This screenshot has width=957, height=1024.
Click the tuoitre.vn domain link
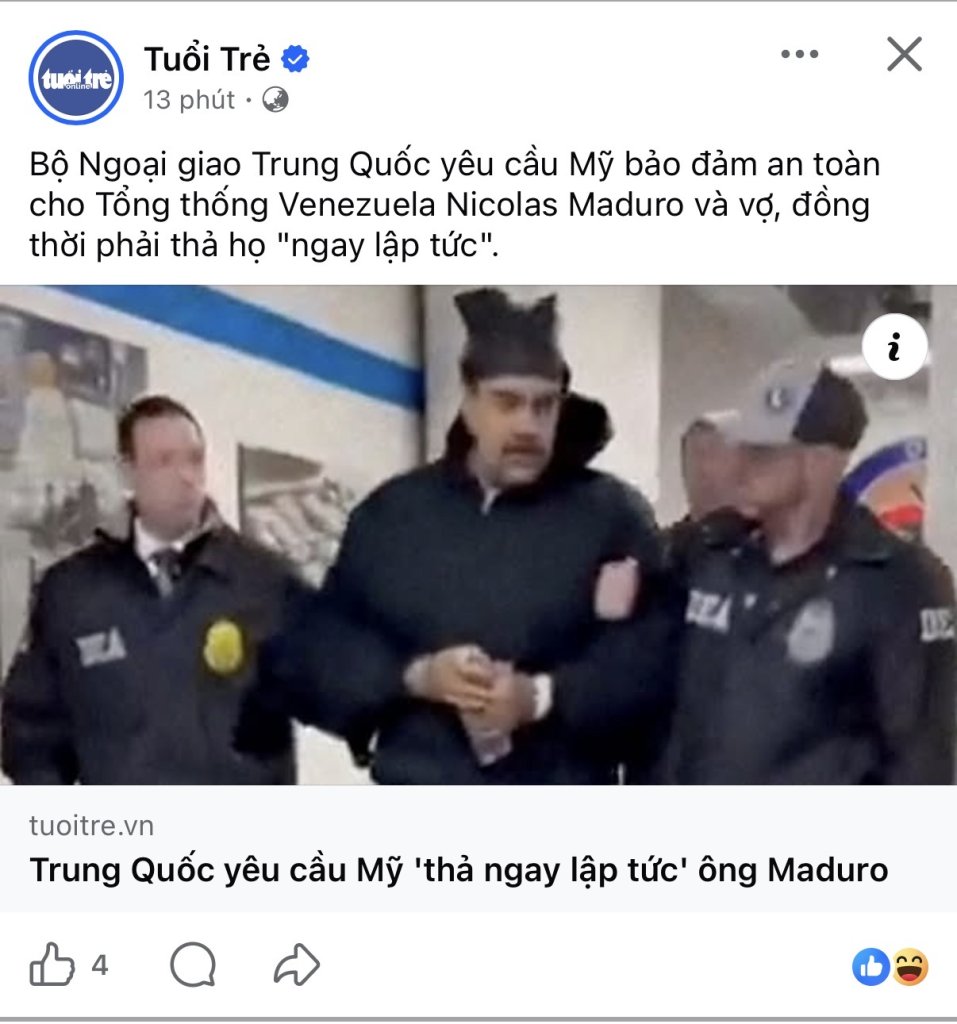pyautogui.click(x=91, y=825)
